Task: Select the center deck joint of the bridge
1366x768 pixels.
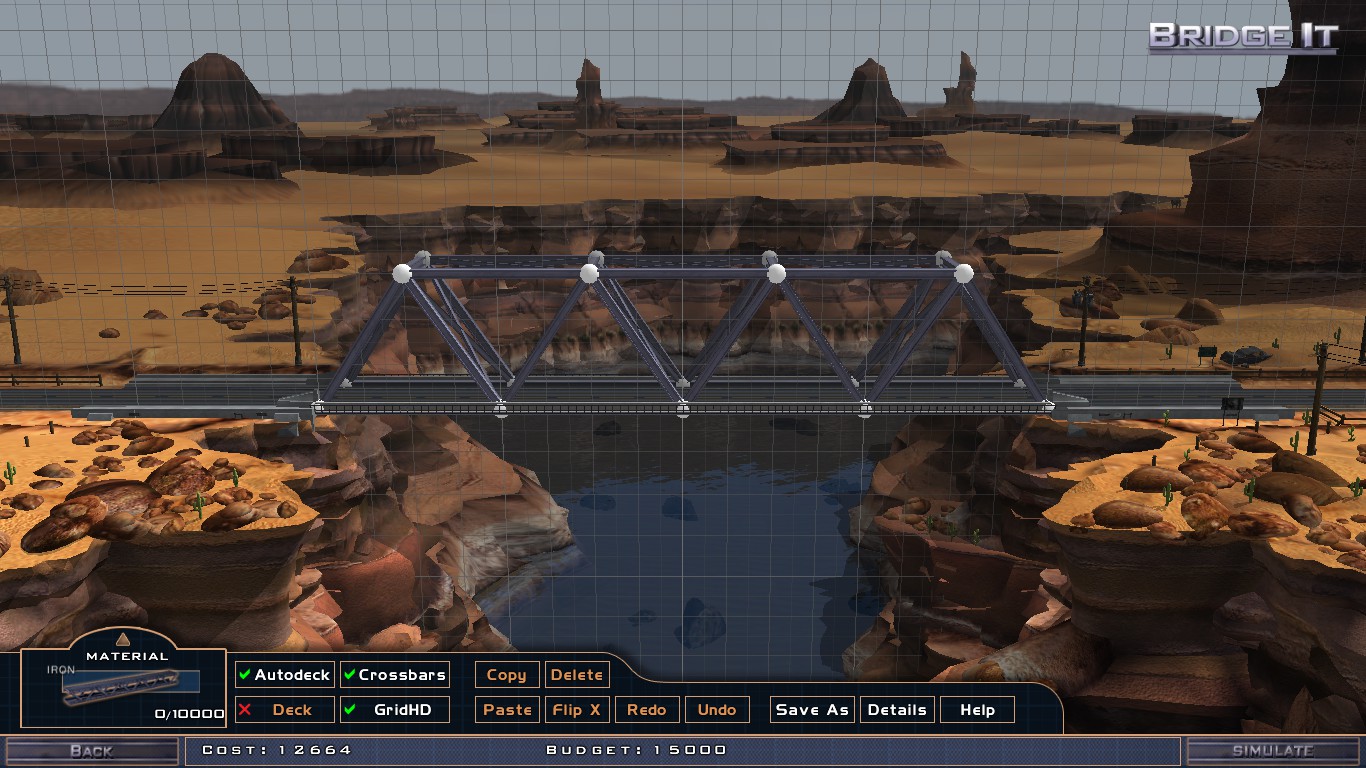Action: [683, 409]
